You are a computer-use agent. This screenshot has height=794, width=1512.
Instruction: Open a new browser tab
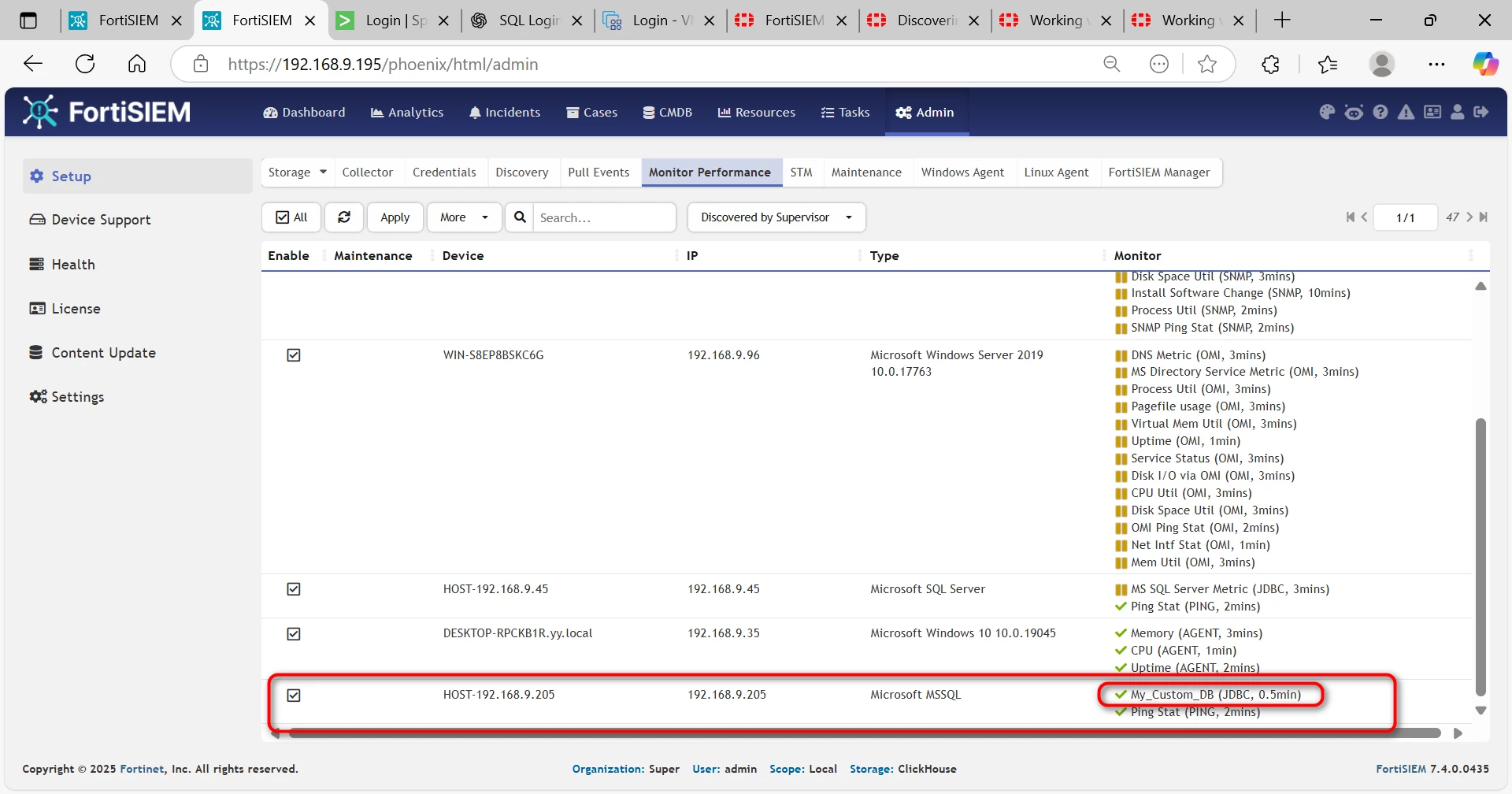coord(1282,20)
